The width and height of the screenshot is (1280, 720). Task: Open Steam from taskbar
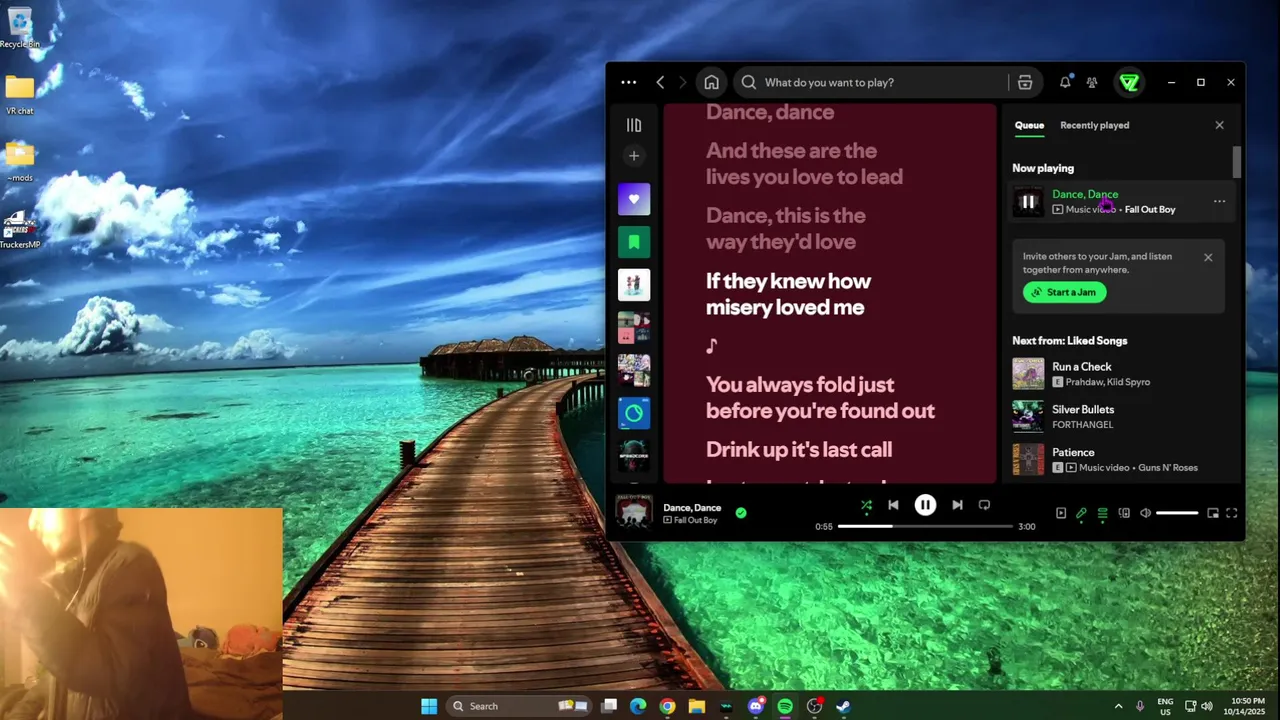[x=843, y=706]
